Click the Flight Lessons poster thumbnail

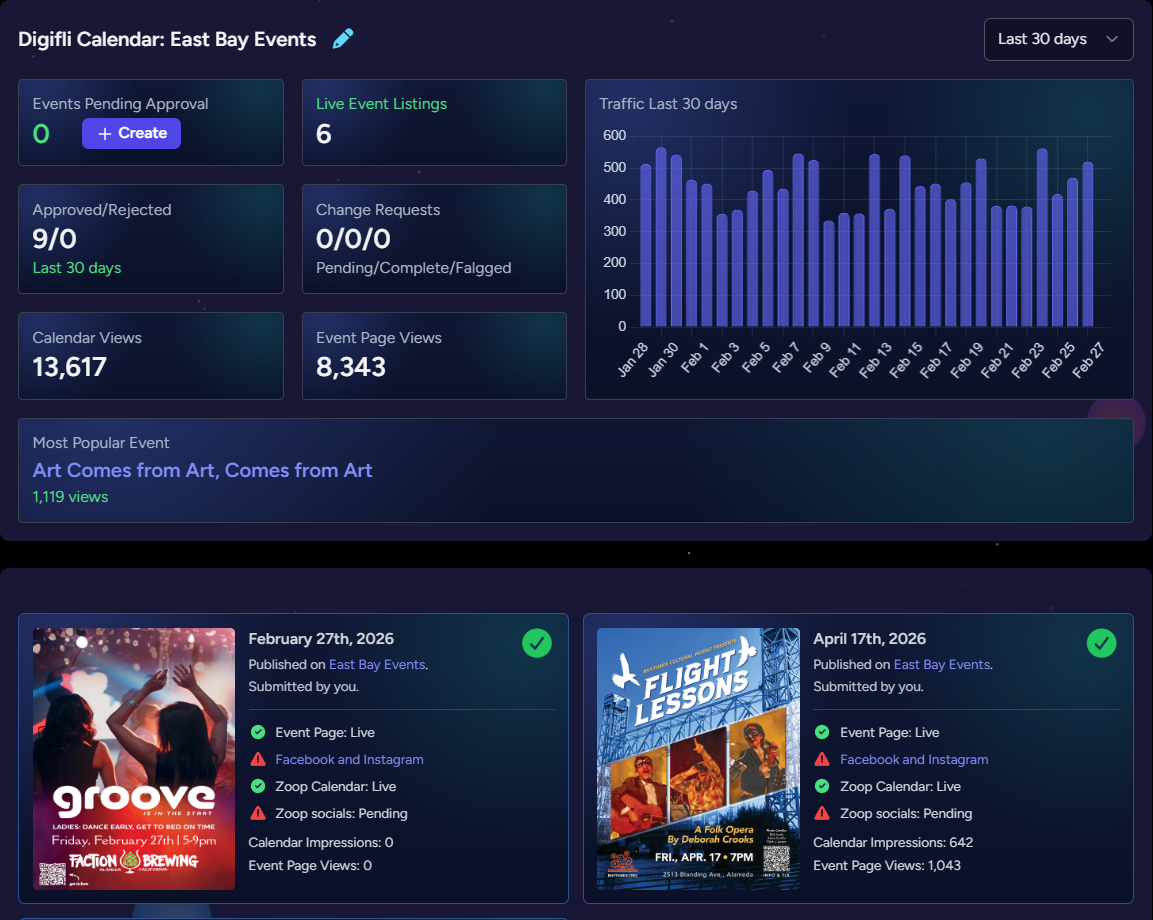pos(698,758)
